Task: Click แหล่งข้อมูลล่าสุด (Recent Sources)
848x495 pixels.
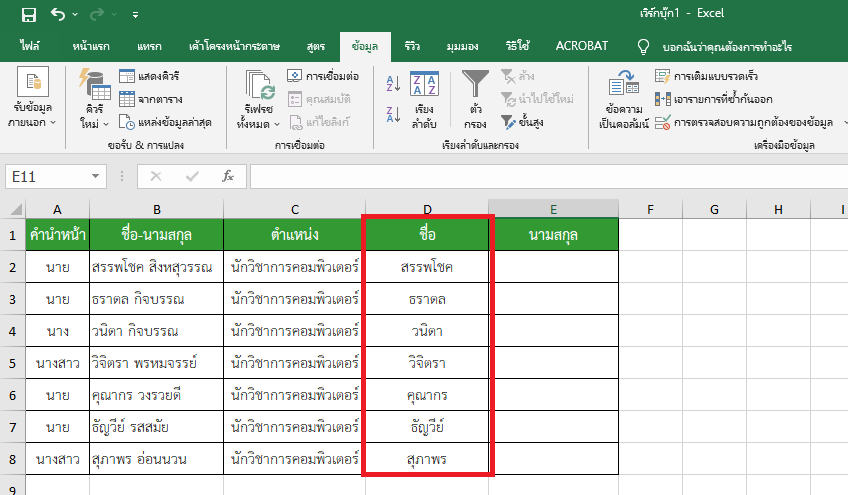Action: pos(165,122)
